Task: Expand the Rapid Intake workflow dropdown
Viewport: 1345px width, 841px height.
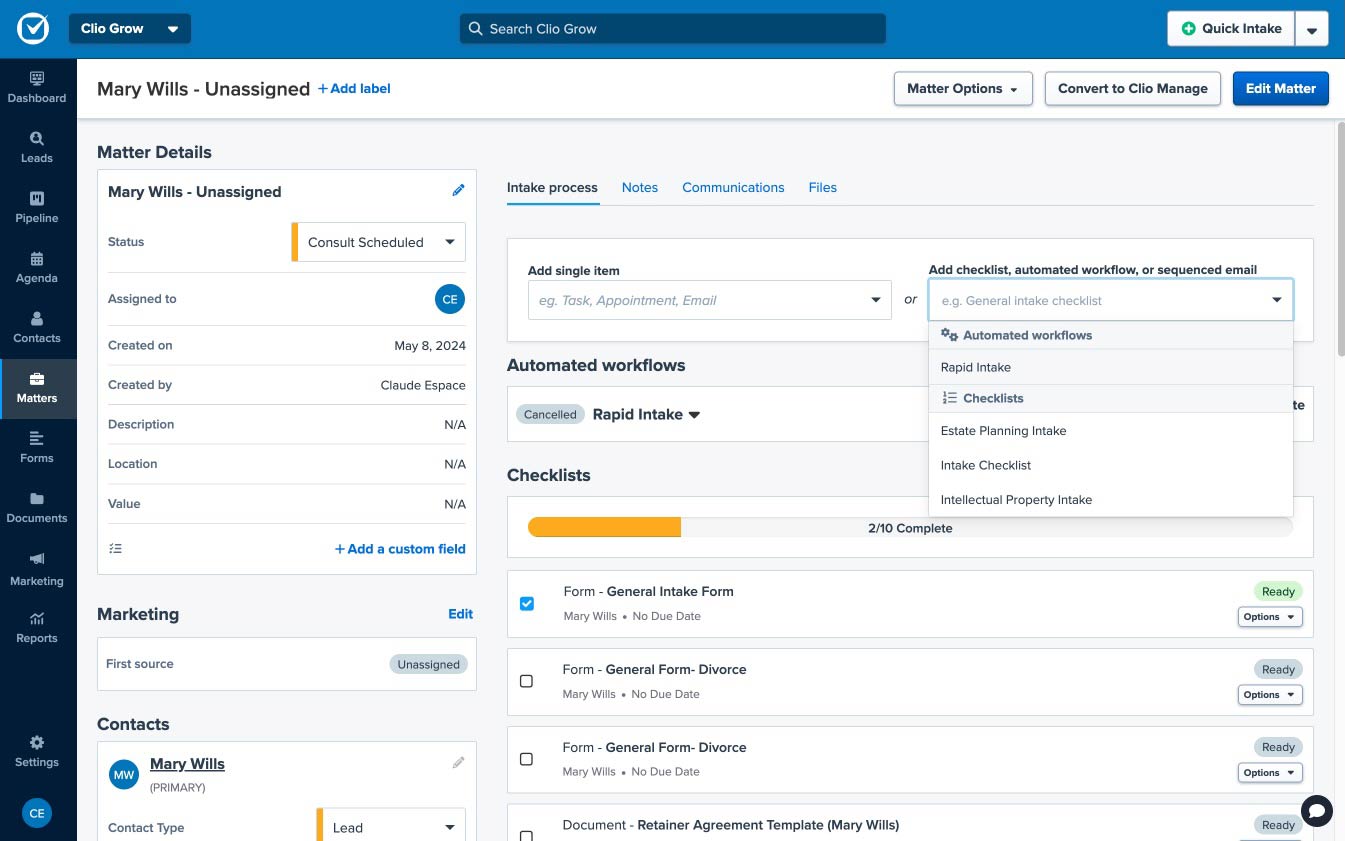Action: (x=645, y=413)
